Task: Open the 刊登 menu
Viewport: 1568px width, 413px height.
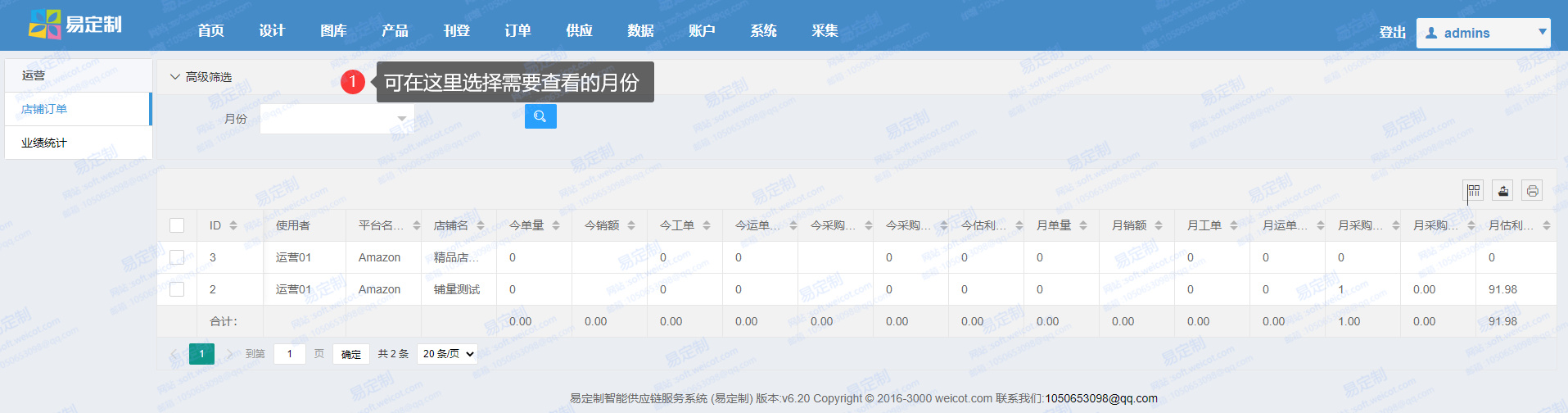Action: tap(456, 30)
